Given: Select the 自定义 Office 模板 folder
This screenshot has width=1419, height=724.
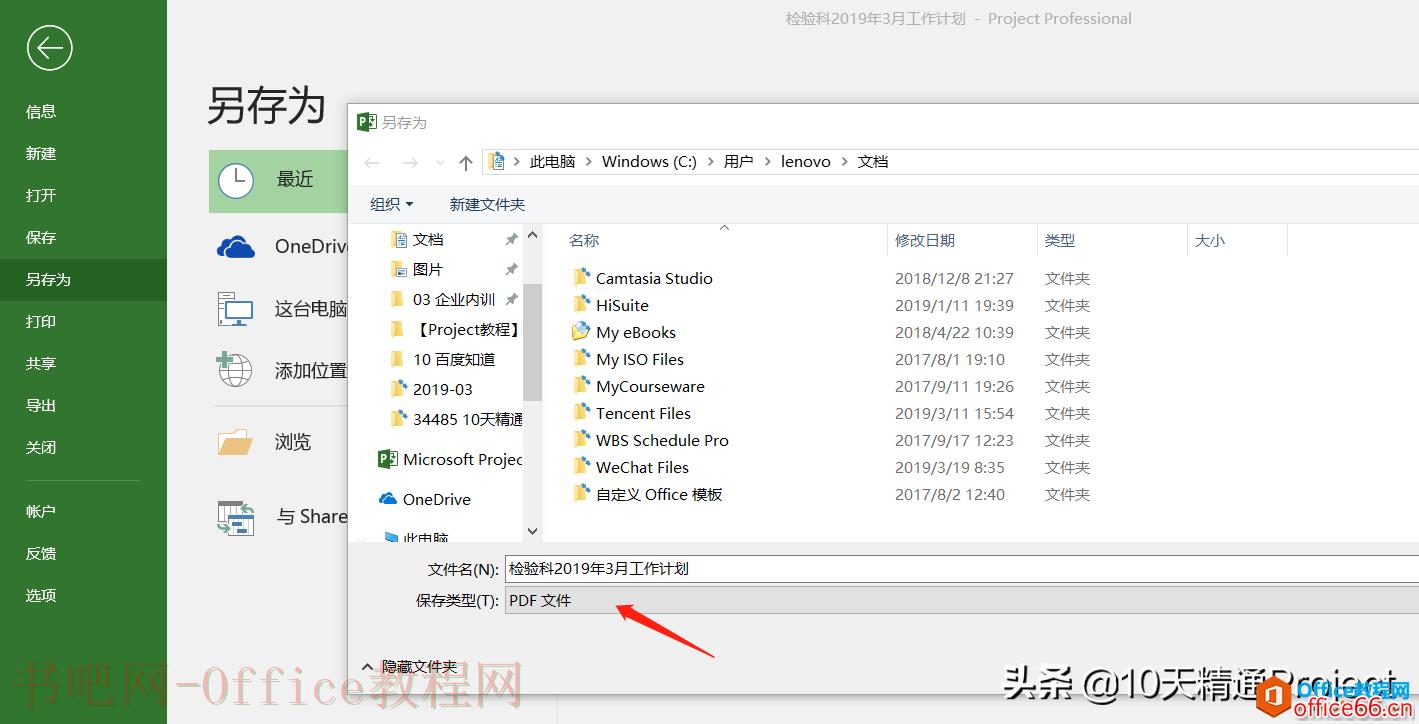Looking at the screenshot, I should pyautogui.click(x=659, y=494).
